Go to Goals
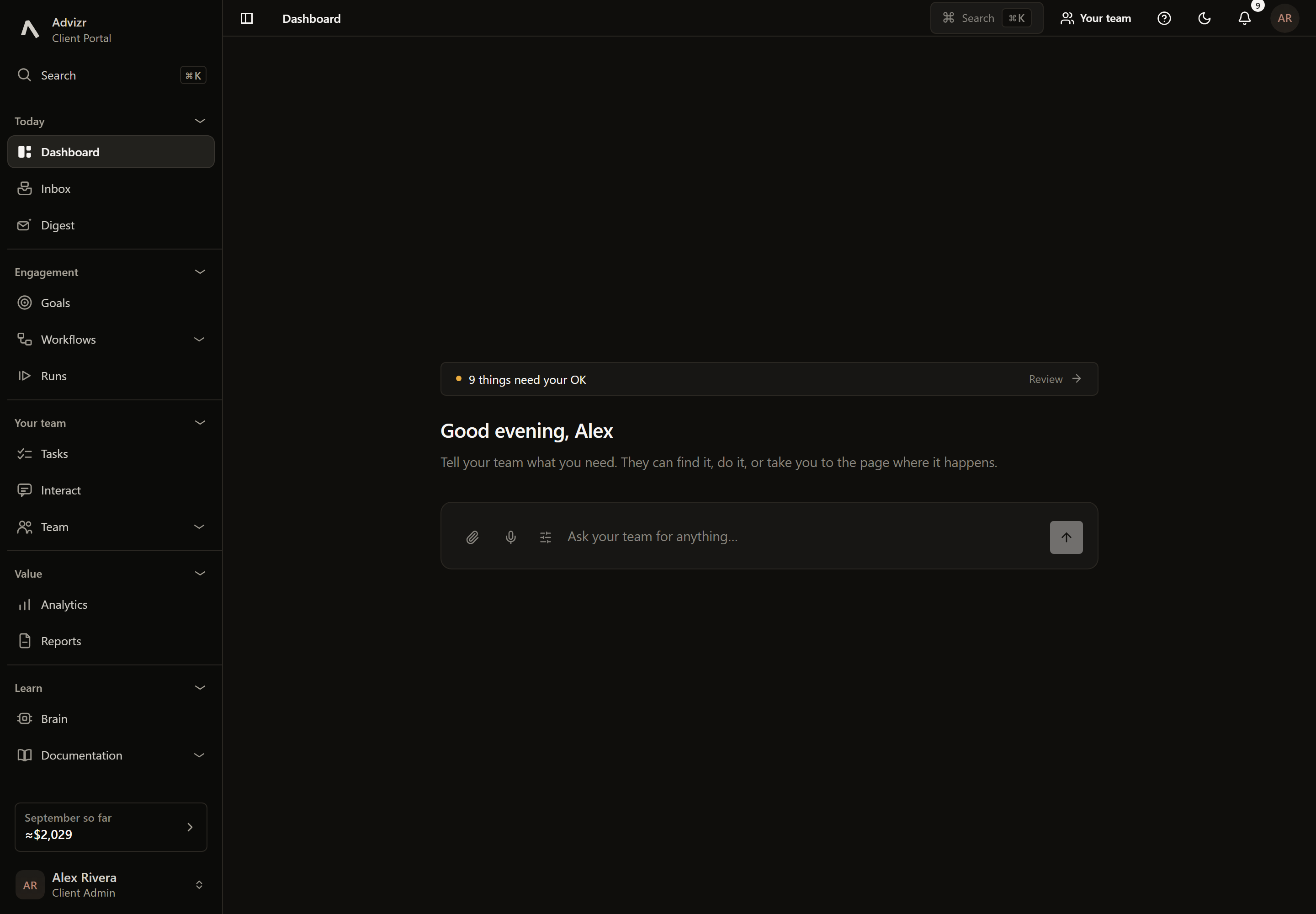The height and width of the screenshot is (914, 1316). 111,303
